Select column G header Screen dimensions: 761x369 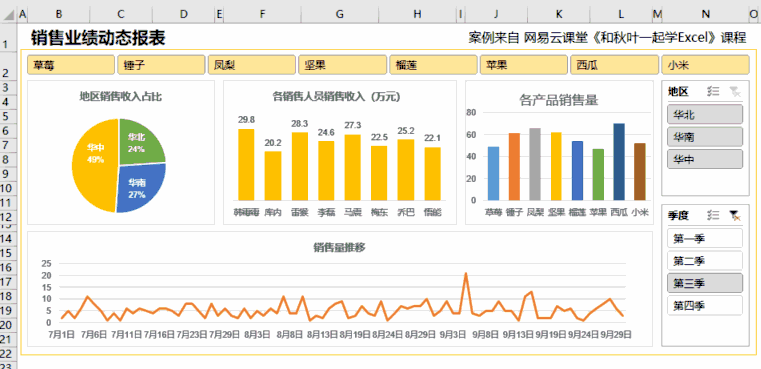coord(340,15)
